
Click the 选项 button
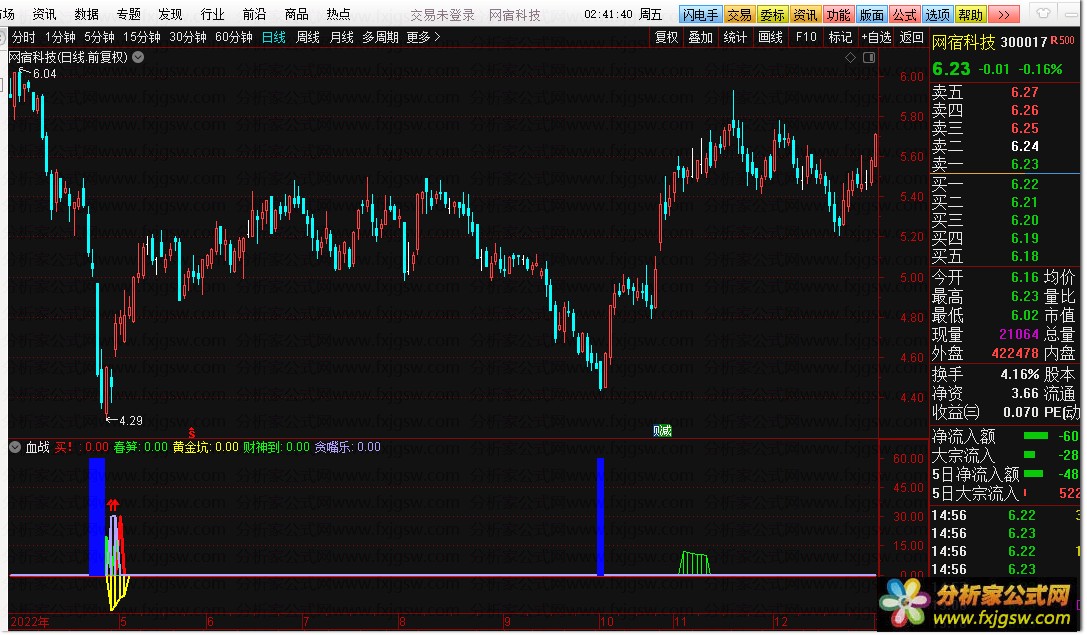pyautogui.click(x=937, y=15)
